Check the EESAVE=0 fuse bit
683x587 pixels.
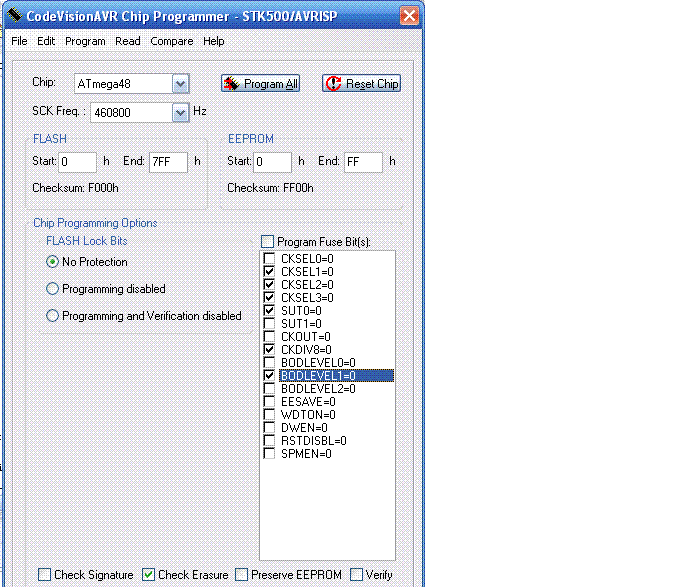click(x=269, y=401)
